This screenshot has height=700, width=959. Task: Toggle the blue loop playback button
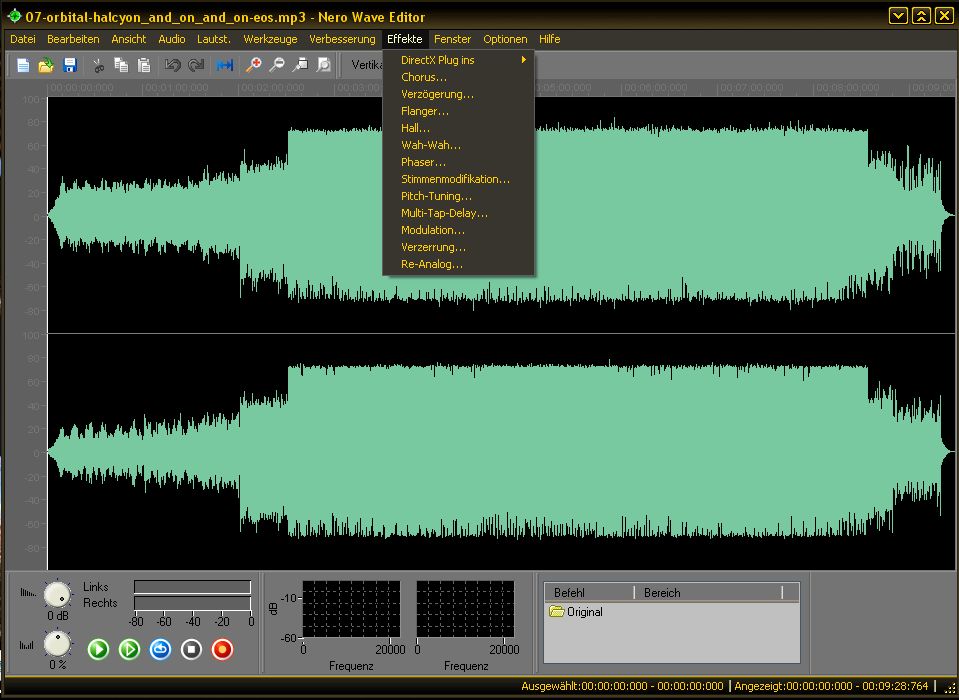tap(160, 649)
